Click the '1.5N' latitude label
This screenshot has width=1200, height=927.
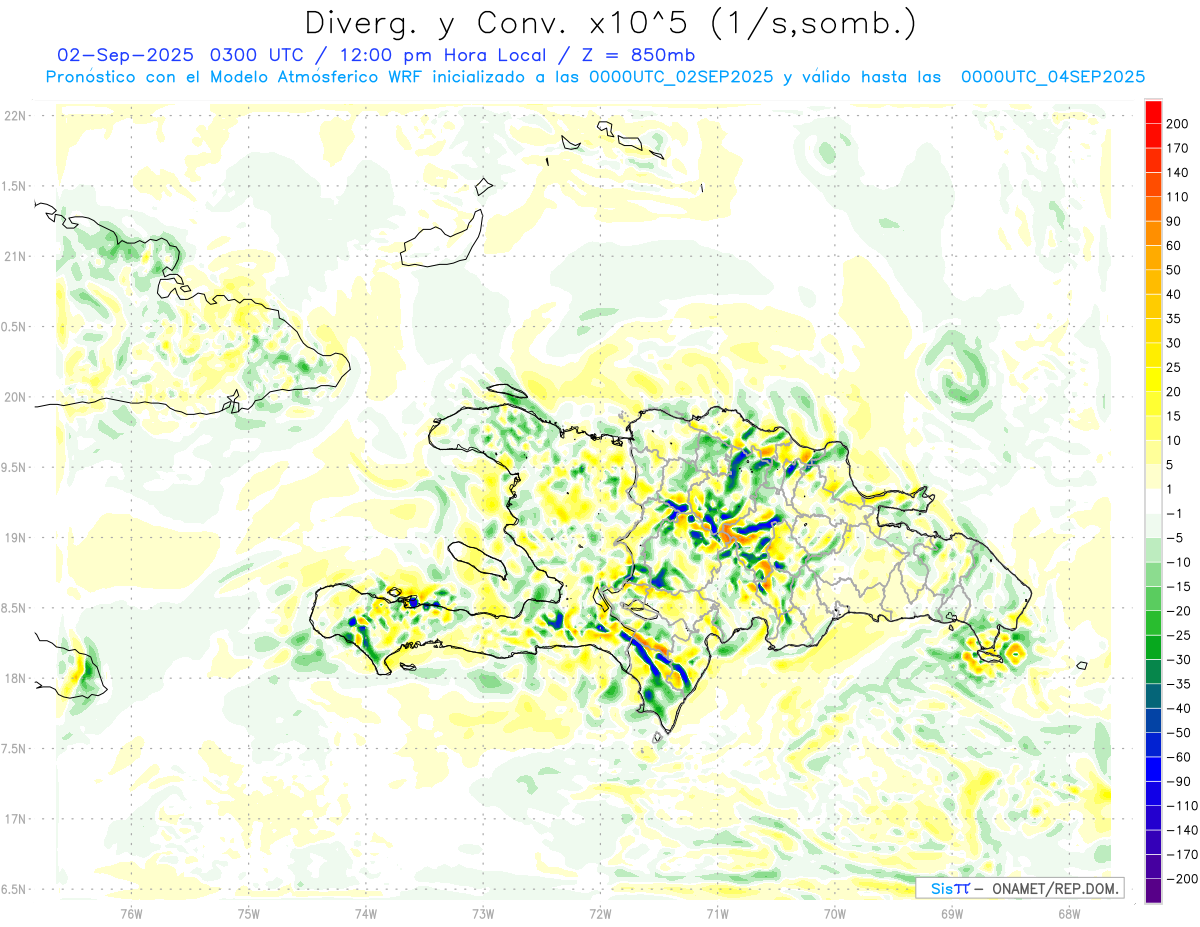(14, 186)
